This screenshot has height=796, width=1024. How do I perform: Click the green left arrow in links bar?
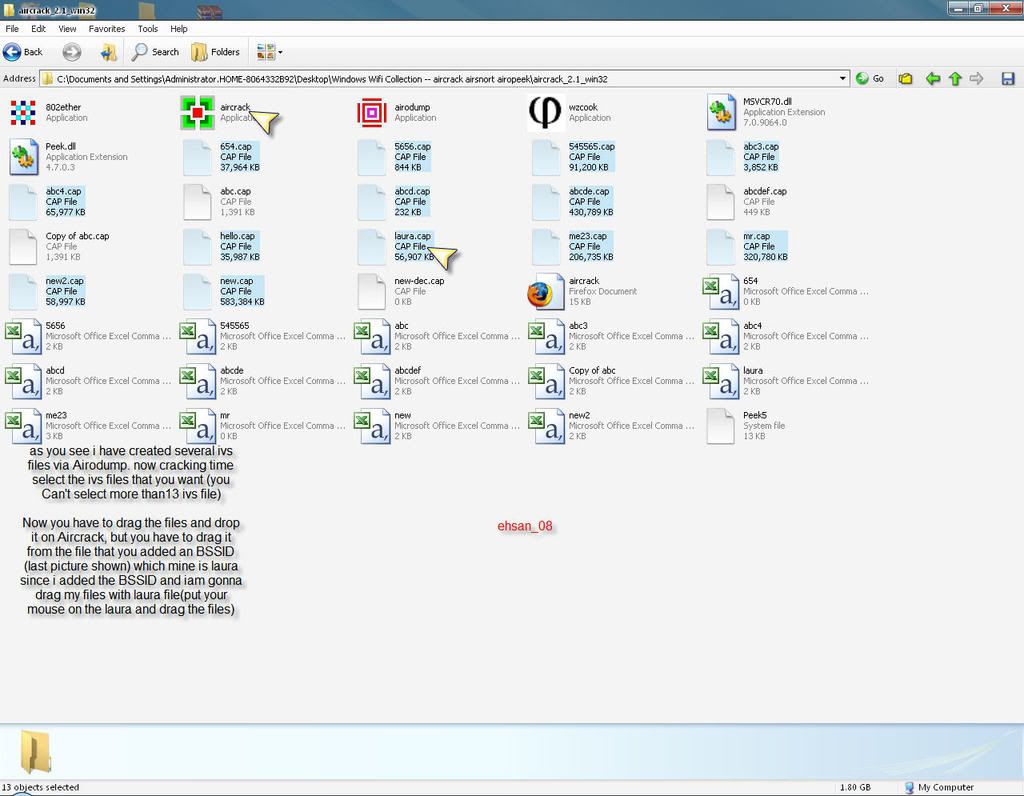[933, 79]
